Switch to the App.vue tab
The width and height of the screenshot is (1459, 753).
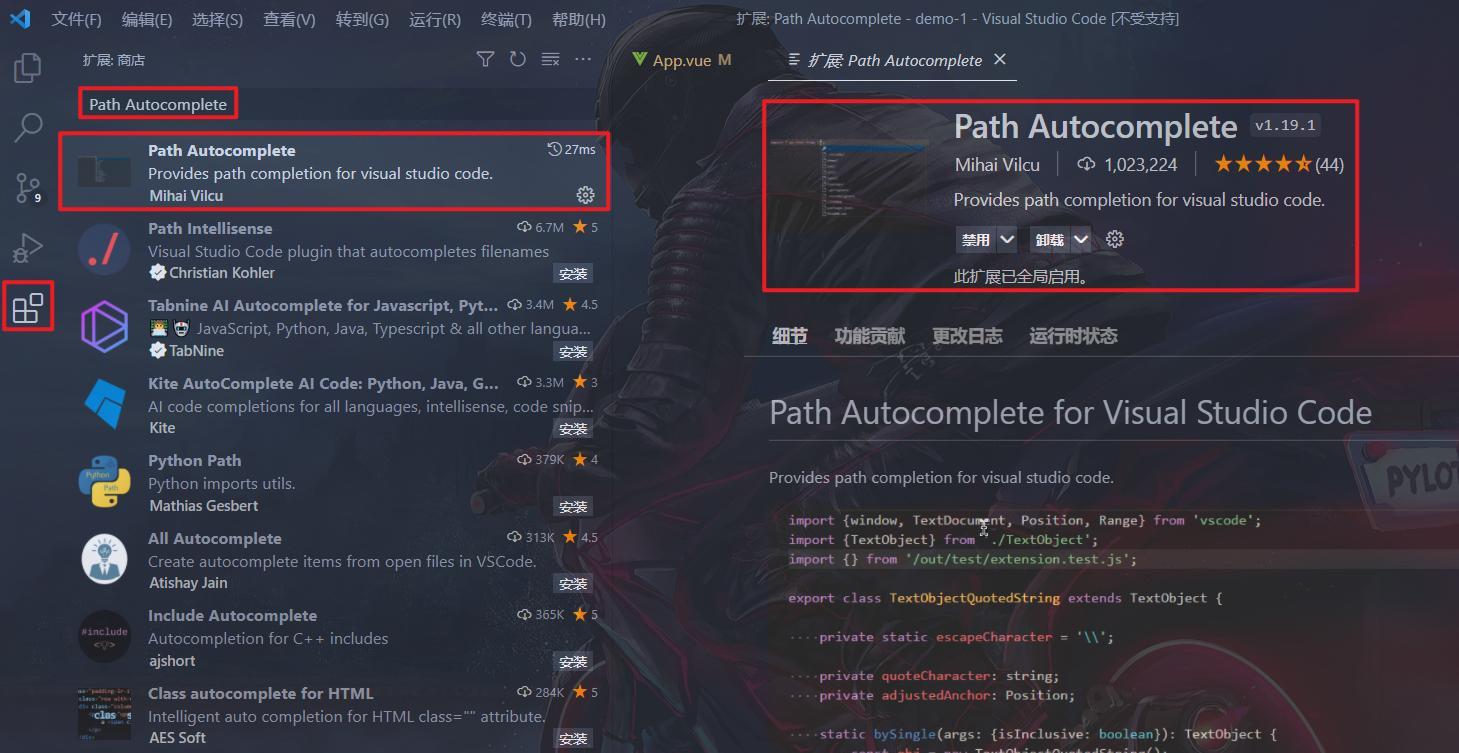click(680, 59)
